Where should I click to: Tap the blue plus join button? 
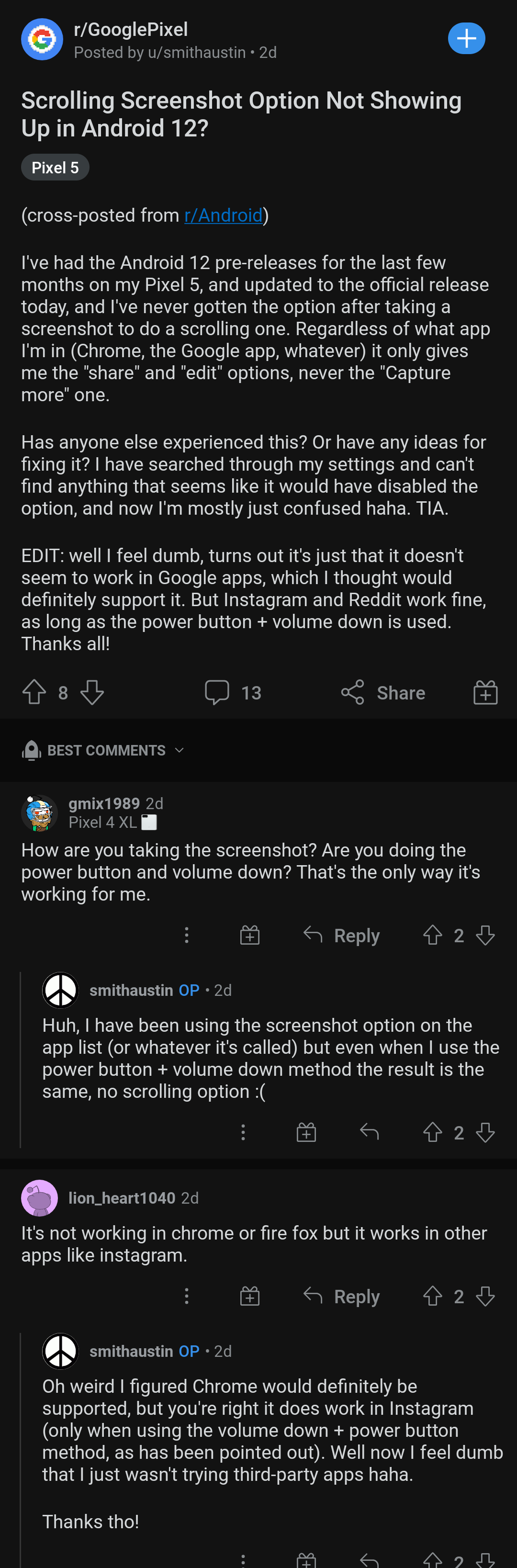click(466, 39)
